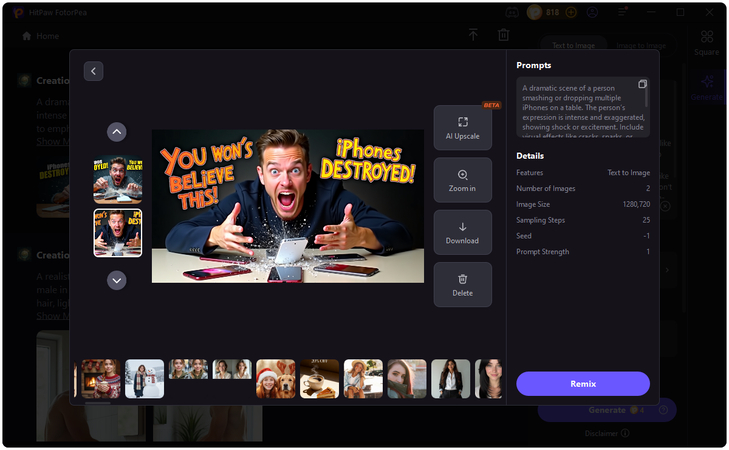Switch to the Image to Image tab
729x450 pixels.
(641, 46)
